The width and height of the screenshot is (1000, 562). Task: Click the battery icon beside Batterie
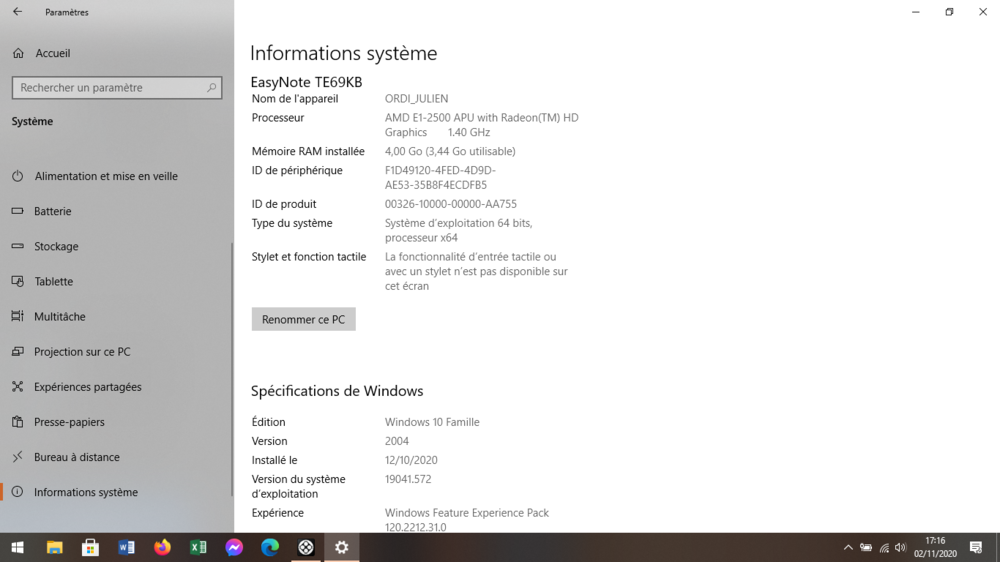point(17,211)
